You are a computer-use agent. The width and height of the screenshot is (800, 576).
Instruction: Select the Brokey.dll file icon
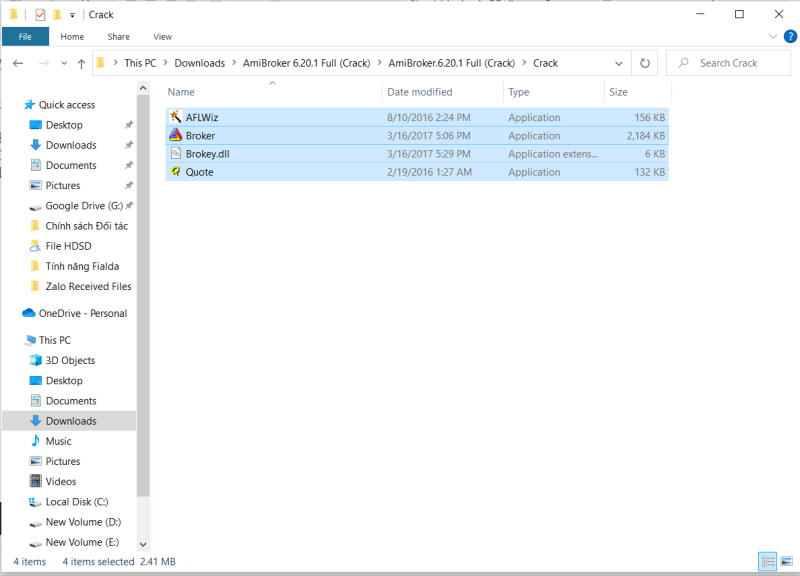[175, 154]
